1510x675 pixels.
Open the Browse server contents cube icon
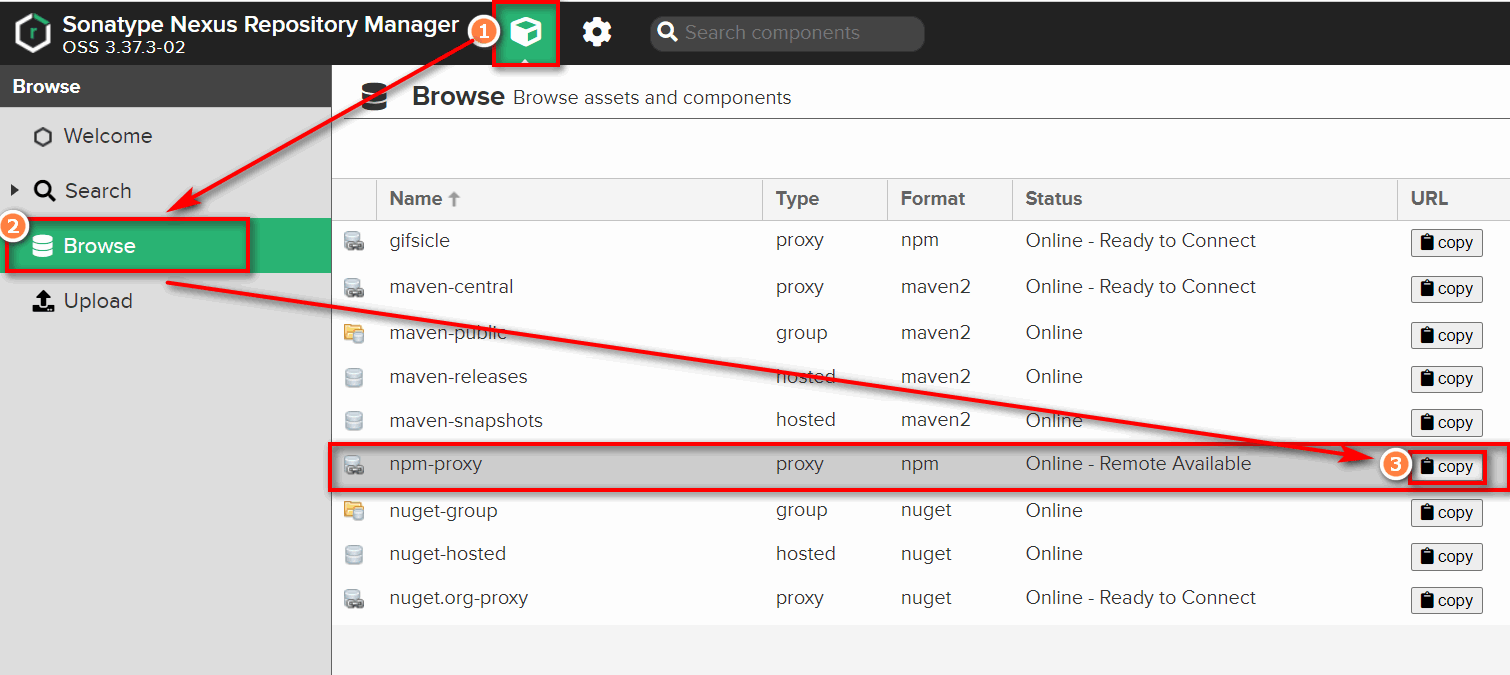(x=526, y=33)
